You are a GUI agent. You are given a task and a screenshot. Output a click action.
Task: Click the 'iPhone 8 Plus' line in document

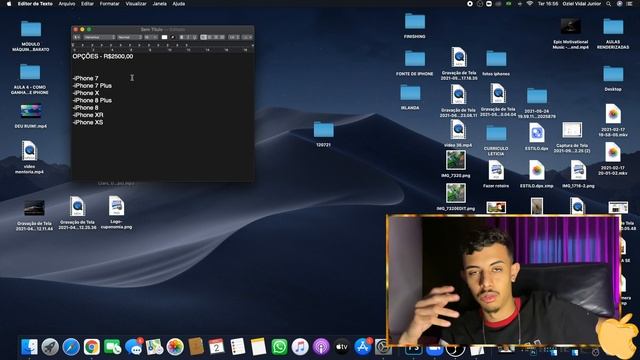tap(92, 100)
